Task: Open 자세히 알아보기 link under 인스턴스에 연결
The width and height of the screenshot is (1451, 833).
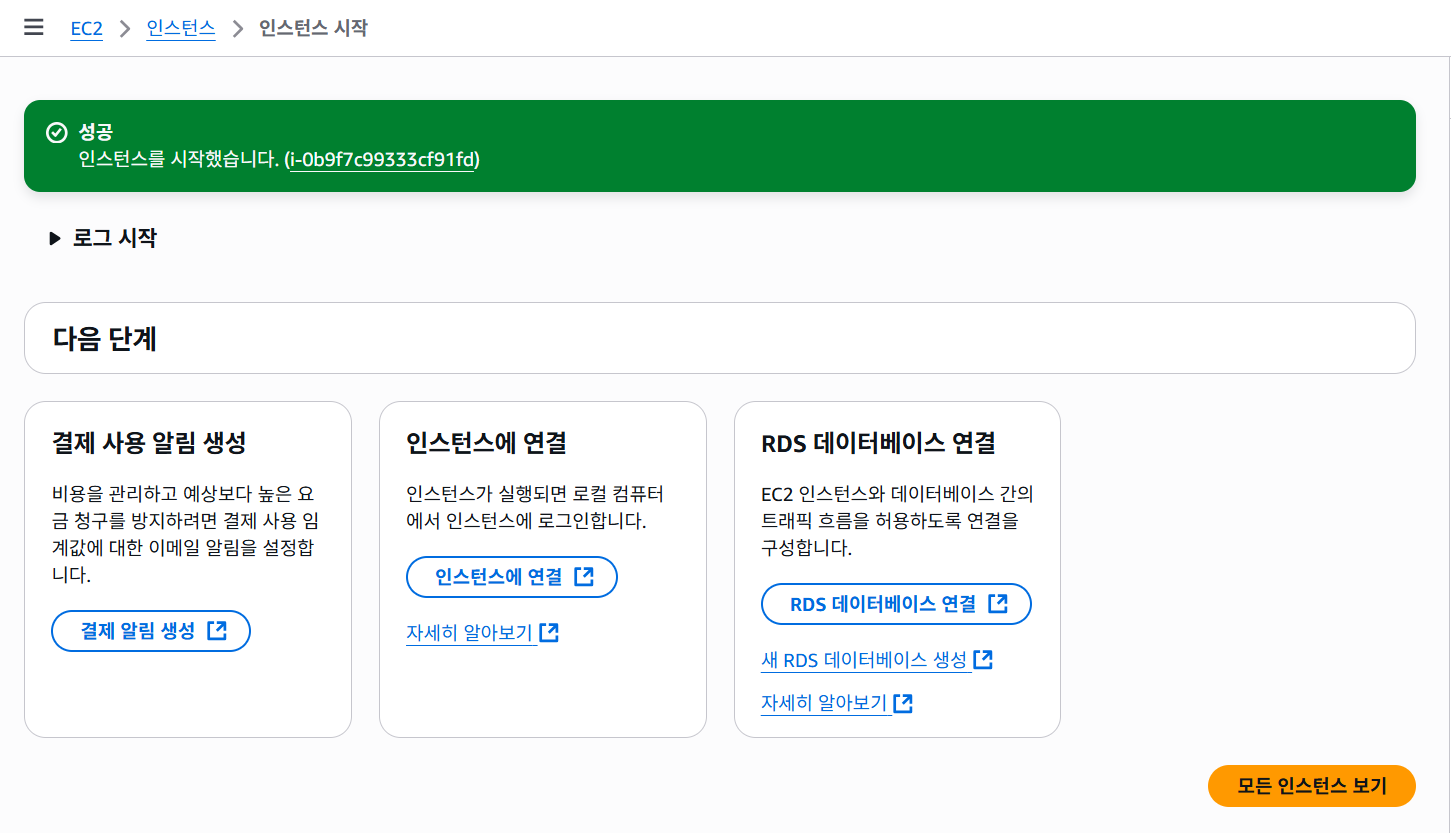Action: (x=470, y=633)
